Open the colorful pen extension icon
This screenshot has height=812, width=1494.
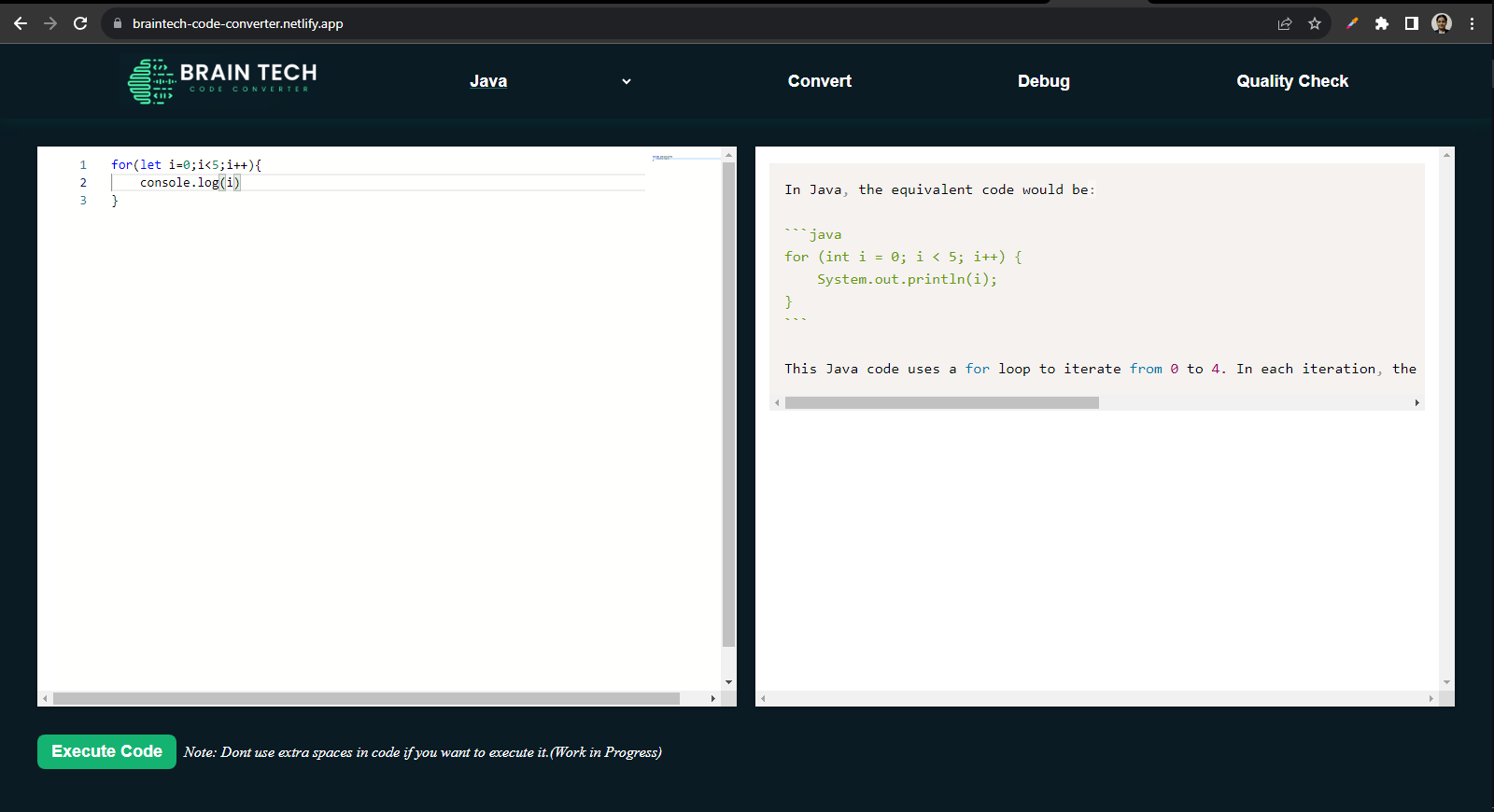coord(1351,23)
